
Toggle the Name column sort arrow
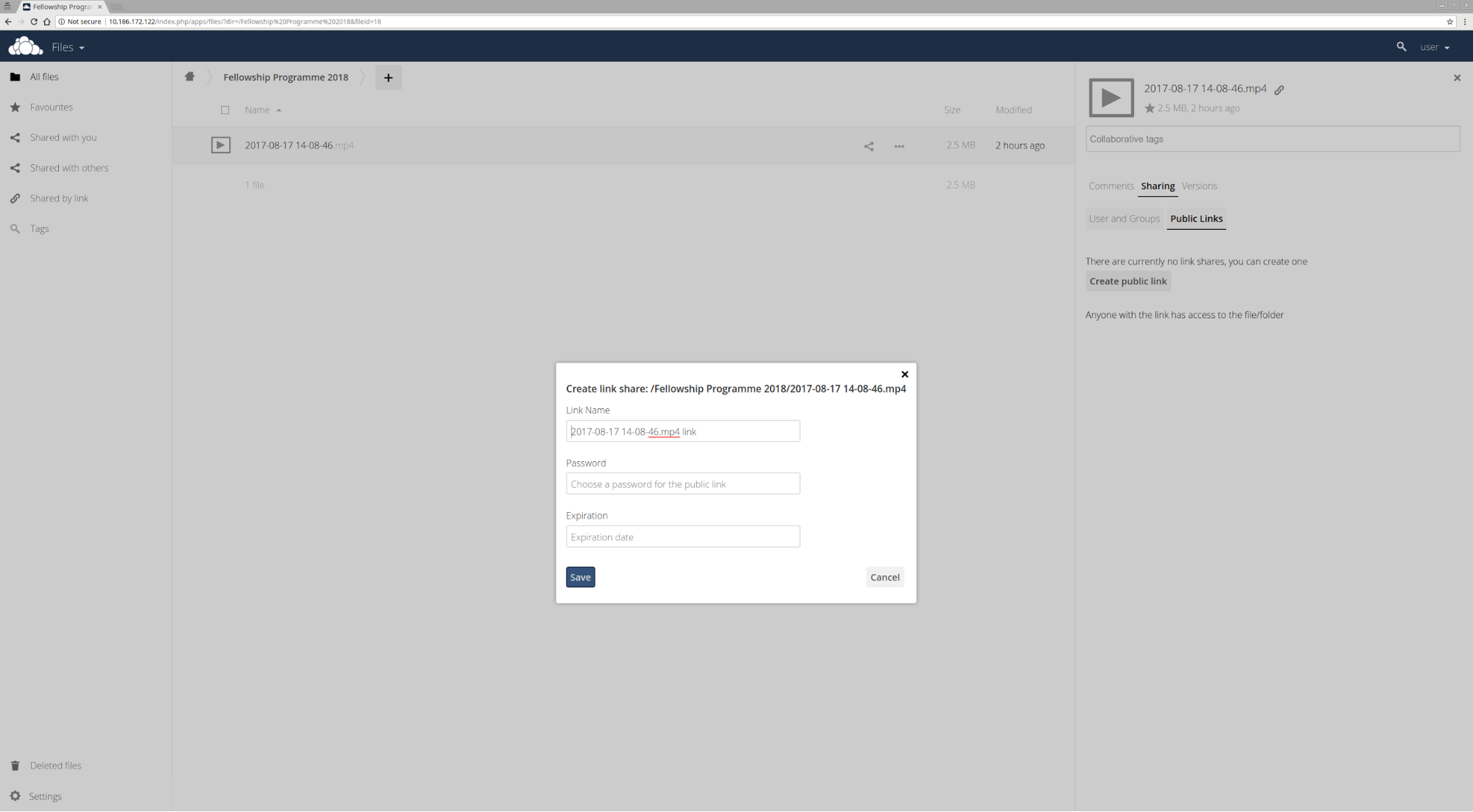coord(279,110)
